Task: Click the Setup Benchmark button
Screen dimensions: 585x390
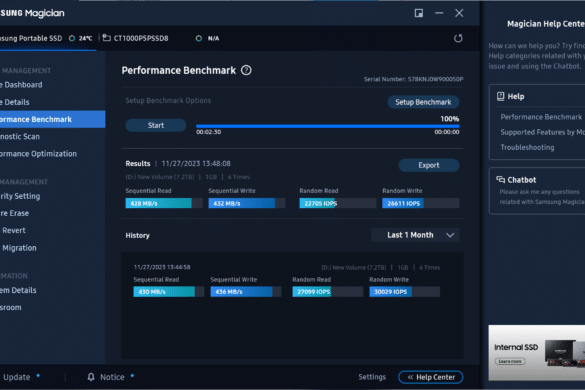Action: (423, 102)
